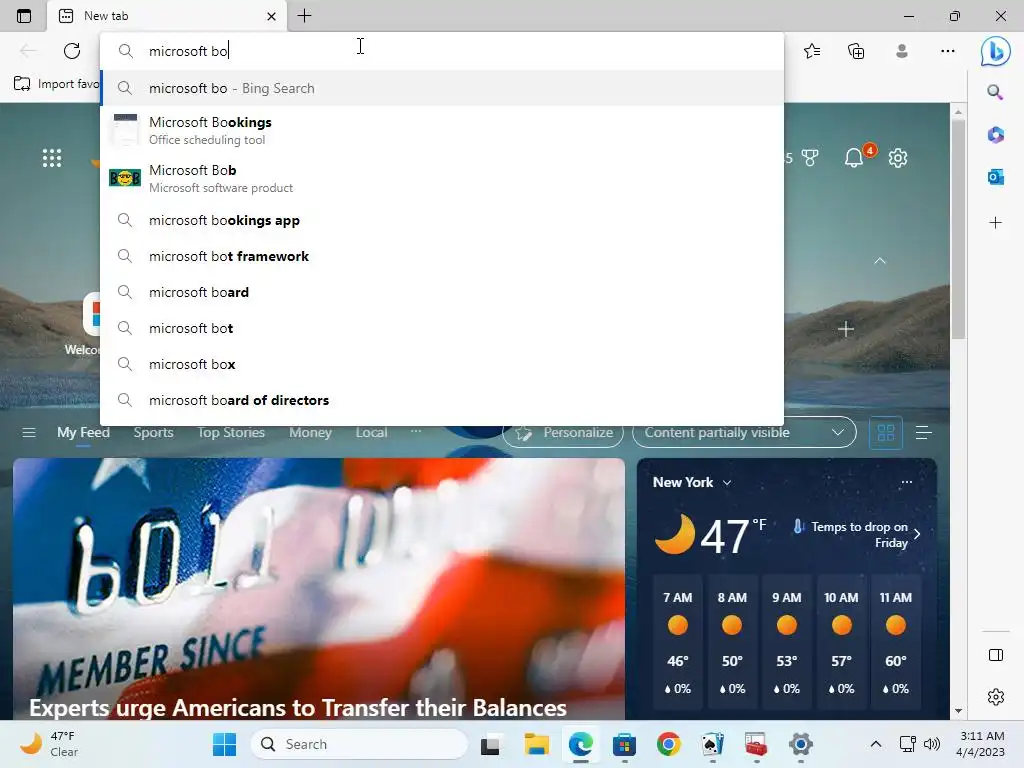Screen dimensions: 1024x768
Task: Click the sidebar search icon
Action: click(x=995, y=92)
